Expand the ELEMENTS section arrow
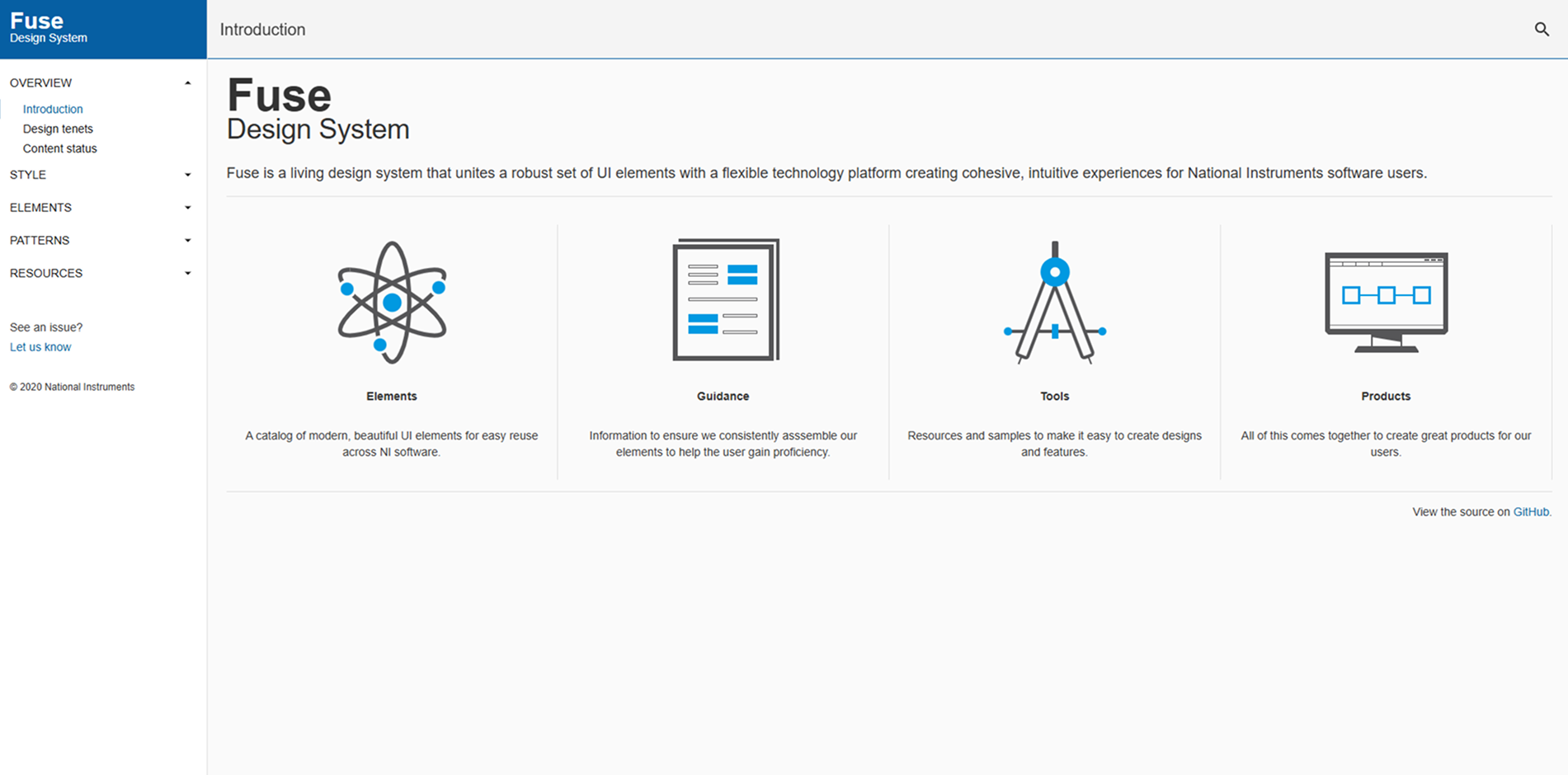 (x=188, y=208)
